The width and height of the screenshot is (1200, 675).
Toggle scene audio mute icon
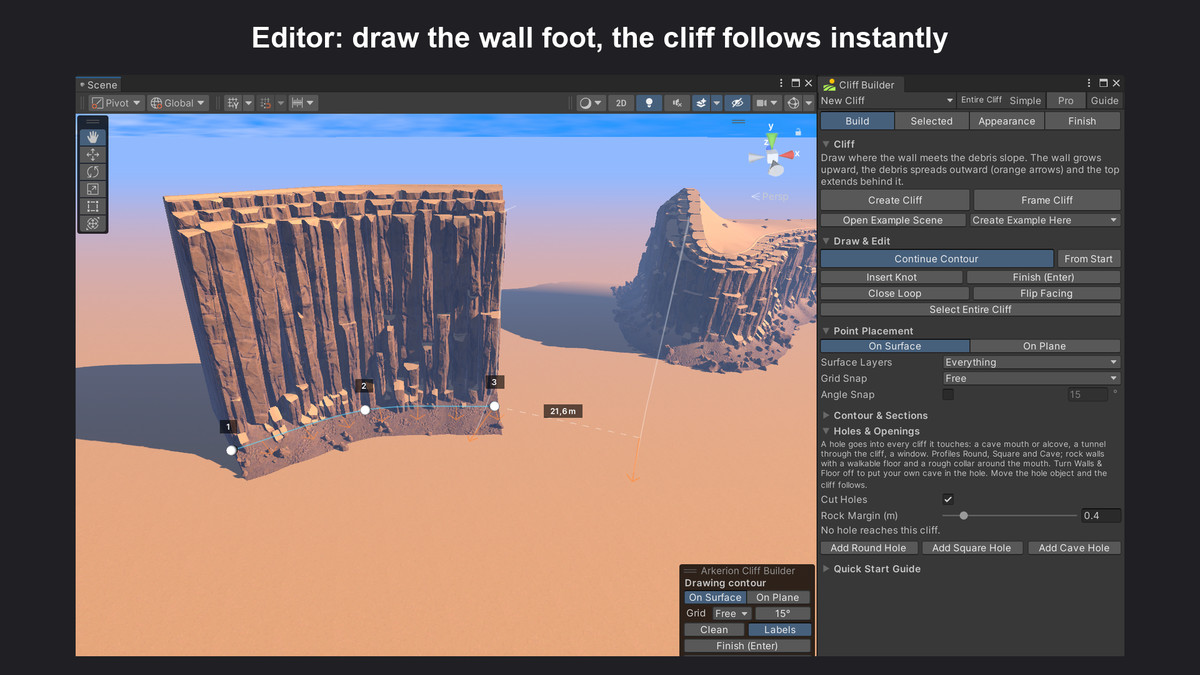(677, 103)
